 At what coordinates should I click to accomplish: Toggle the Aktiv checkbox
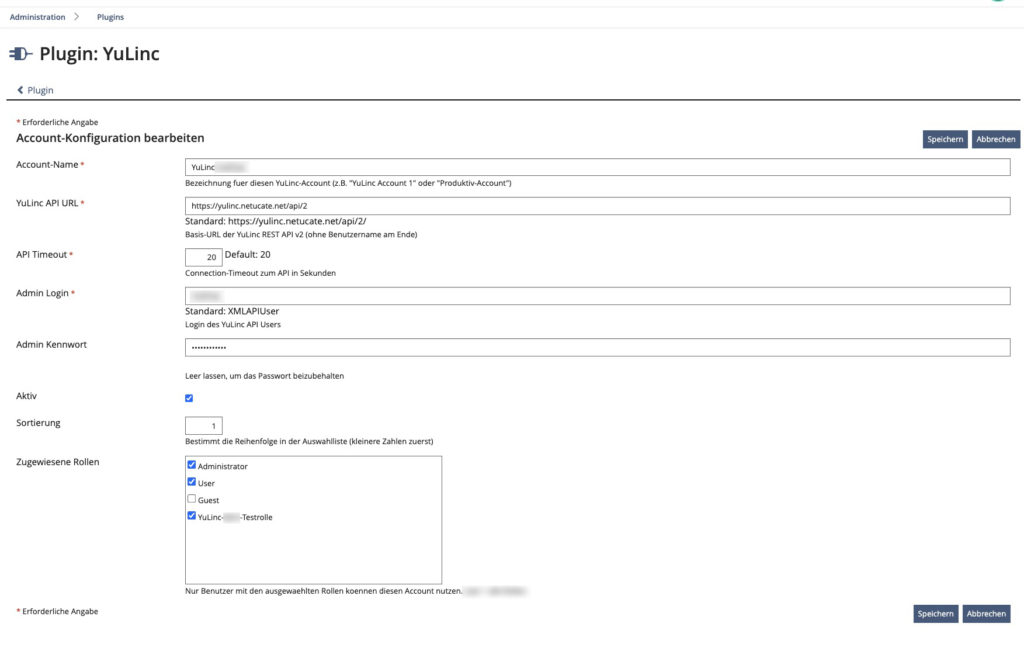pyautogui.click(x=190, y=398)
